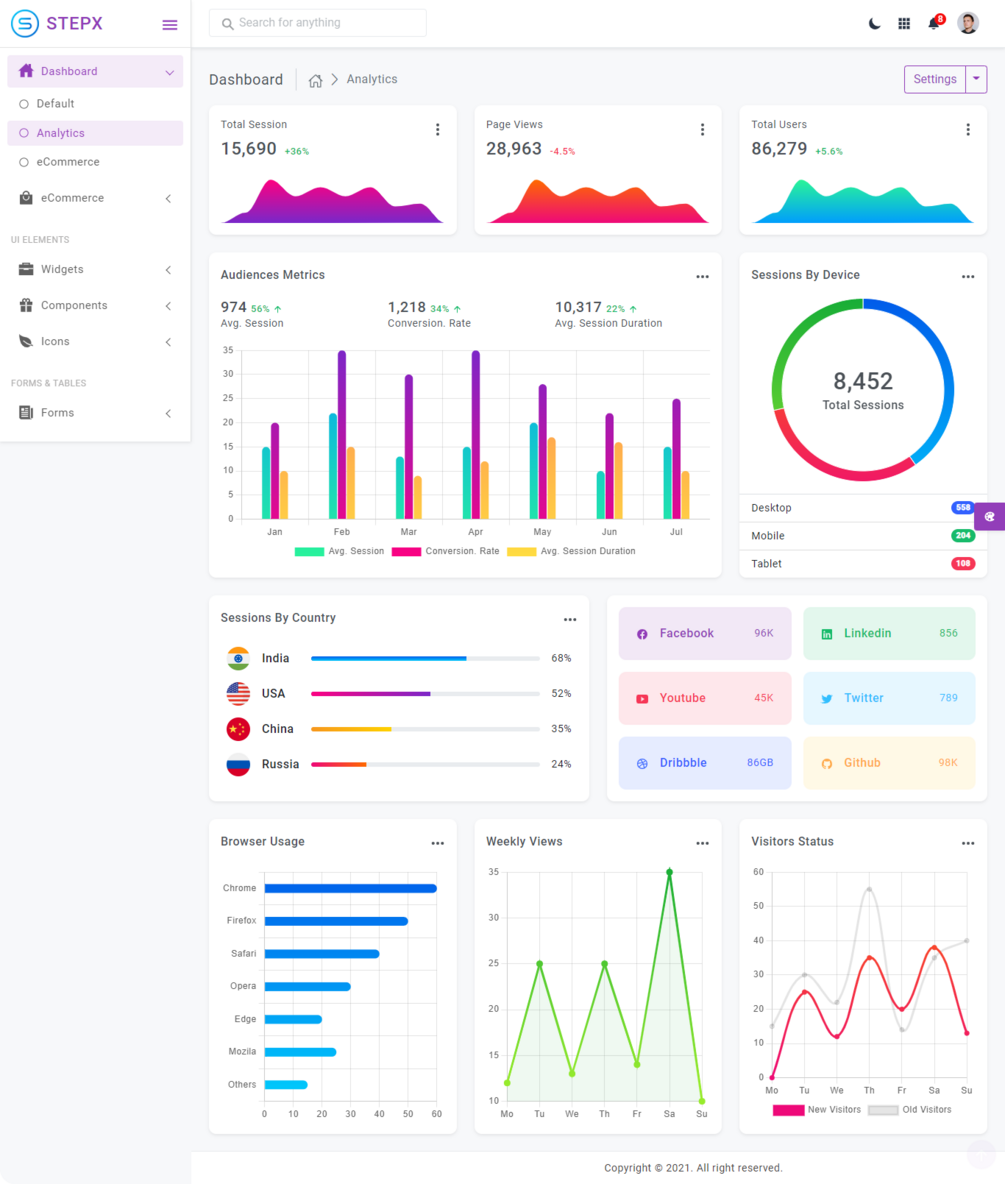This screenshot has width=1005, height=1184.
Task: Expand the Forms sidebar menu
Action: (95, 413)
